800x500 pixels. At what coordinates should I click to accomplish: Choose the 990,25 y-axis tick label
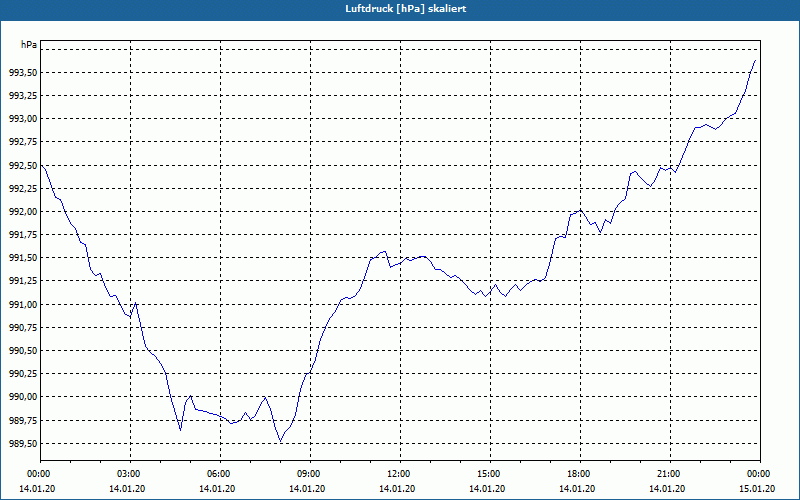(x=23, y=374)
